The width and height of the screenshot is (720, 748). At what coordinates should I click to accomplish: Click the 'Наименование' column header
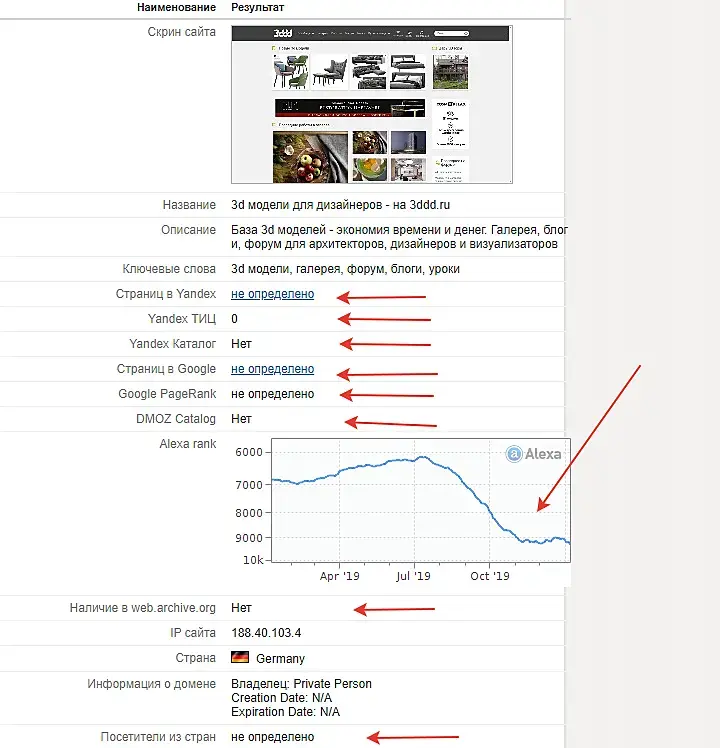(177, 7)
